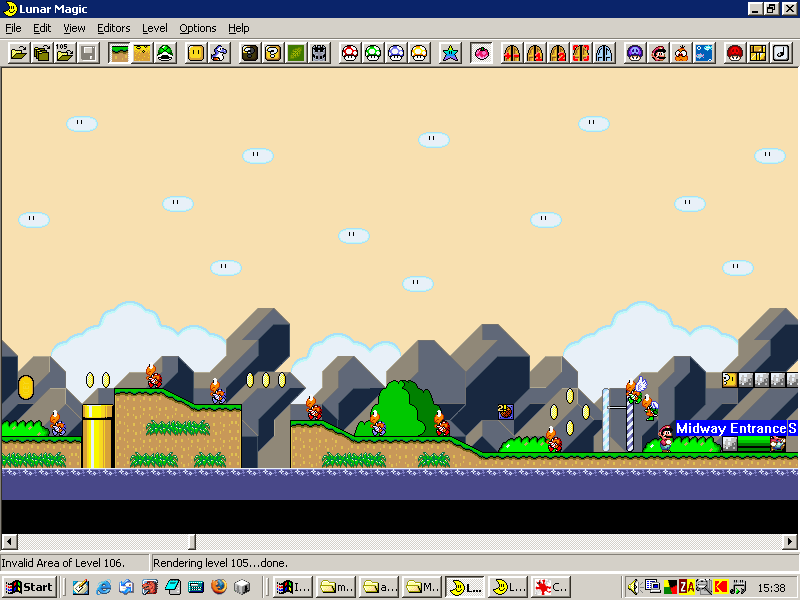Toggle the grassy land editing mode button
Screen dimensions: 800x600
119,53
